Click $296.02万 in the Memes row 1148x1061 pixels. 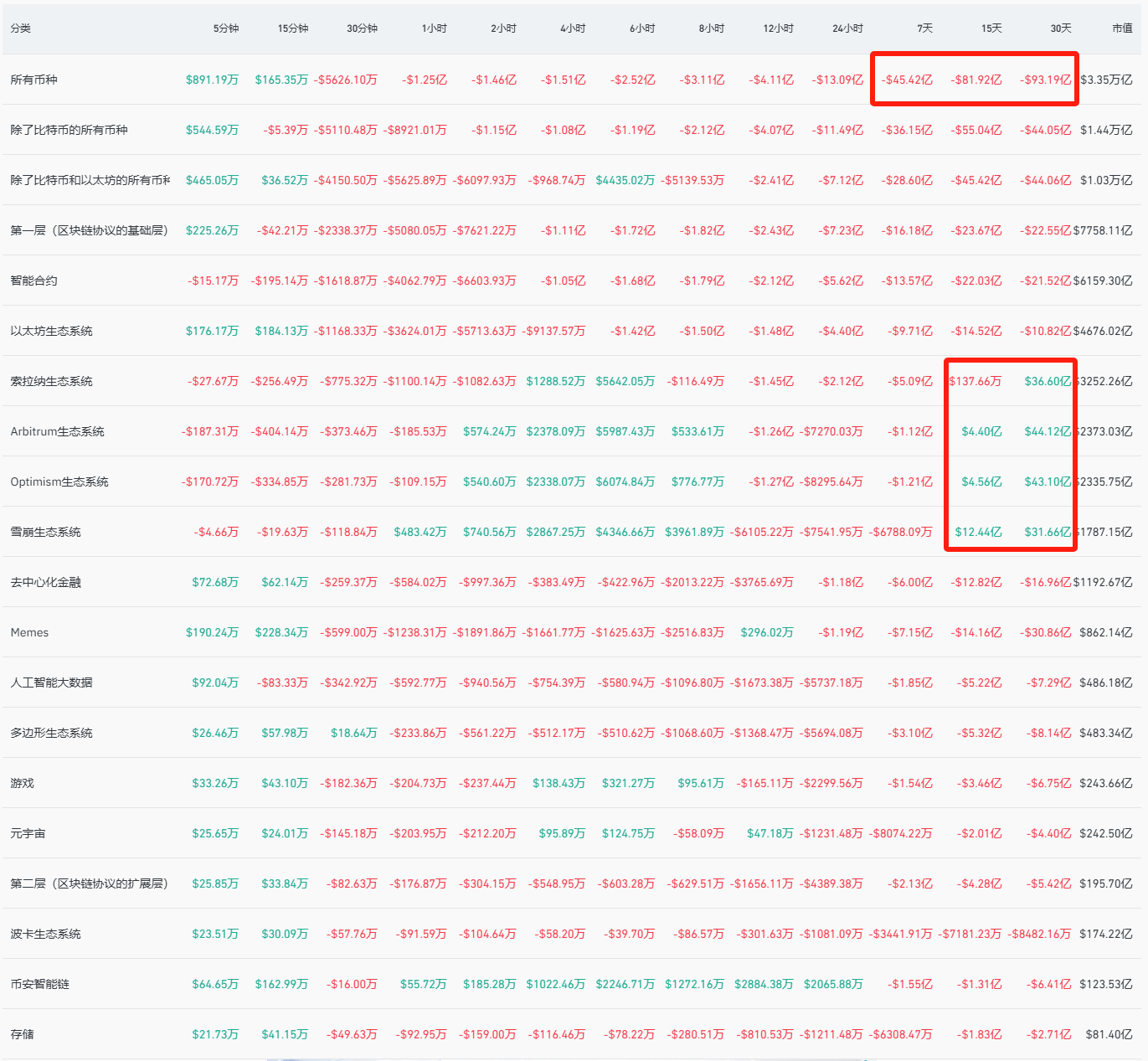[767, 632]
